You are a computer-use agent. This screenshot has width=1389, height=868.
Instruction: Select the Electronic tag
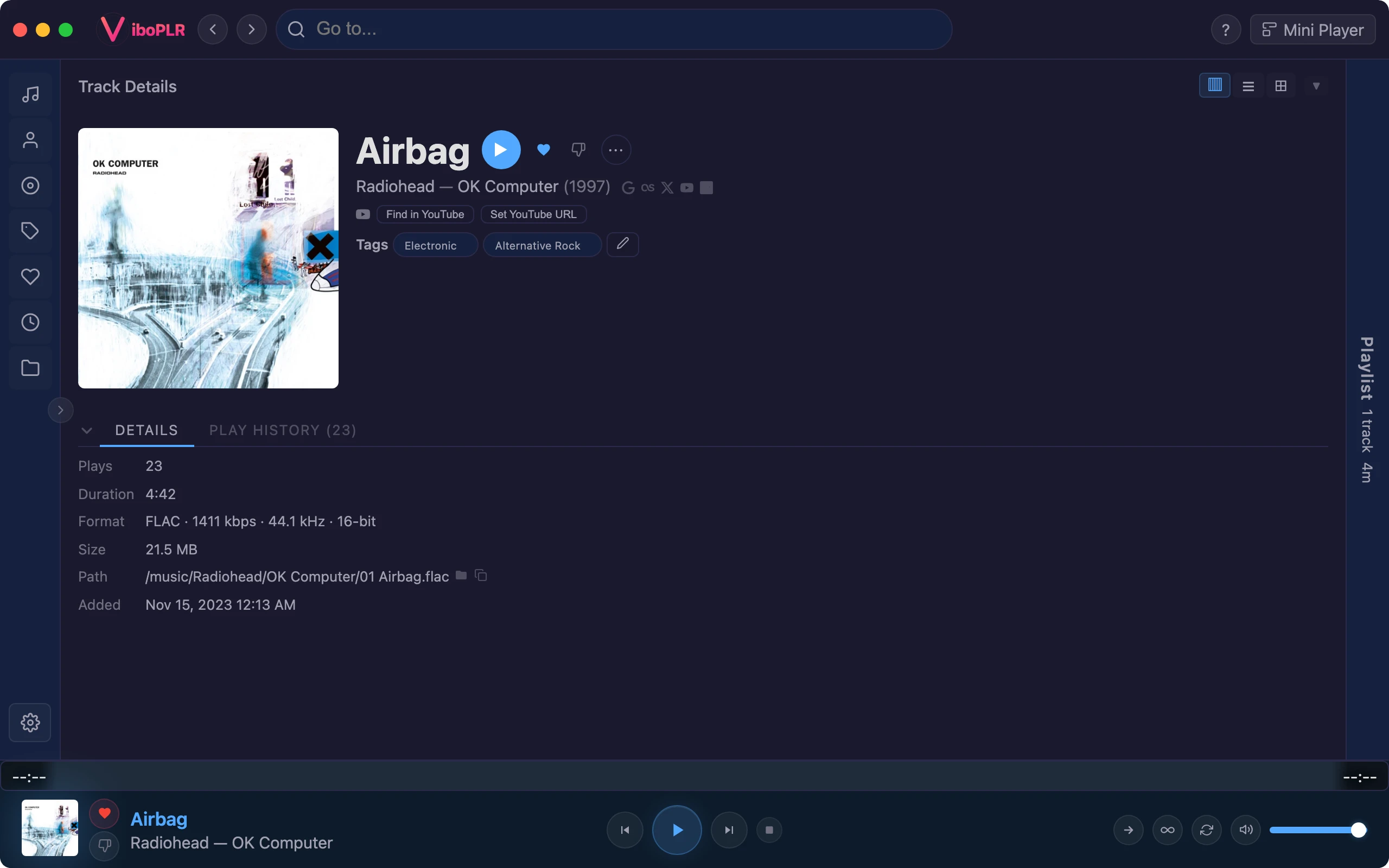(x=435, y=245)
